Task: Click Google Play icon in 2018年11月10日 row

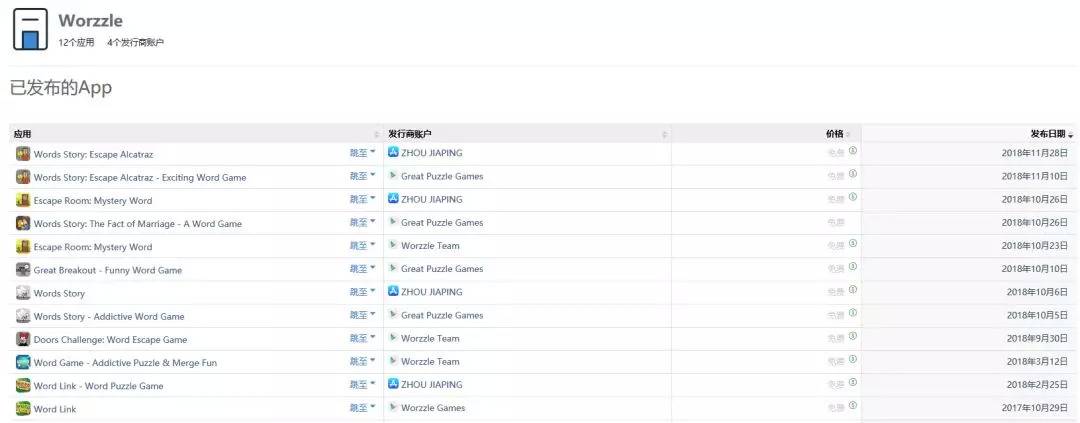Action: [x=393, y=176]
